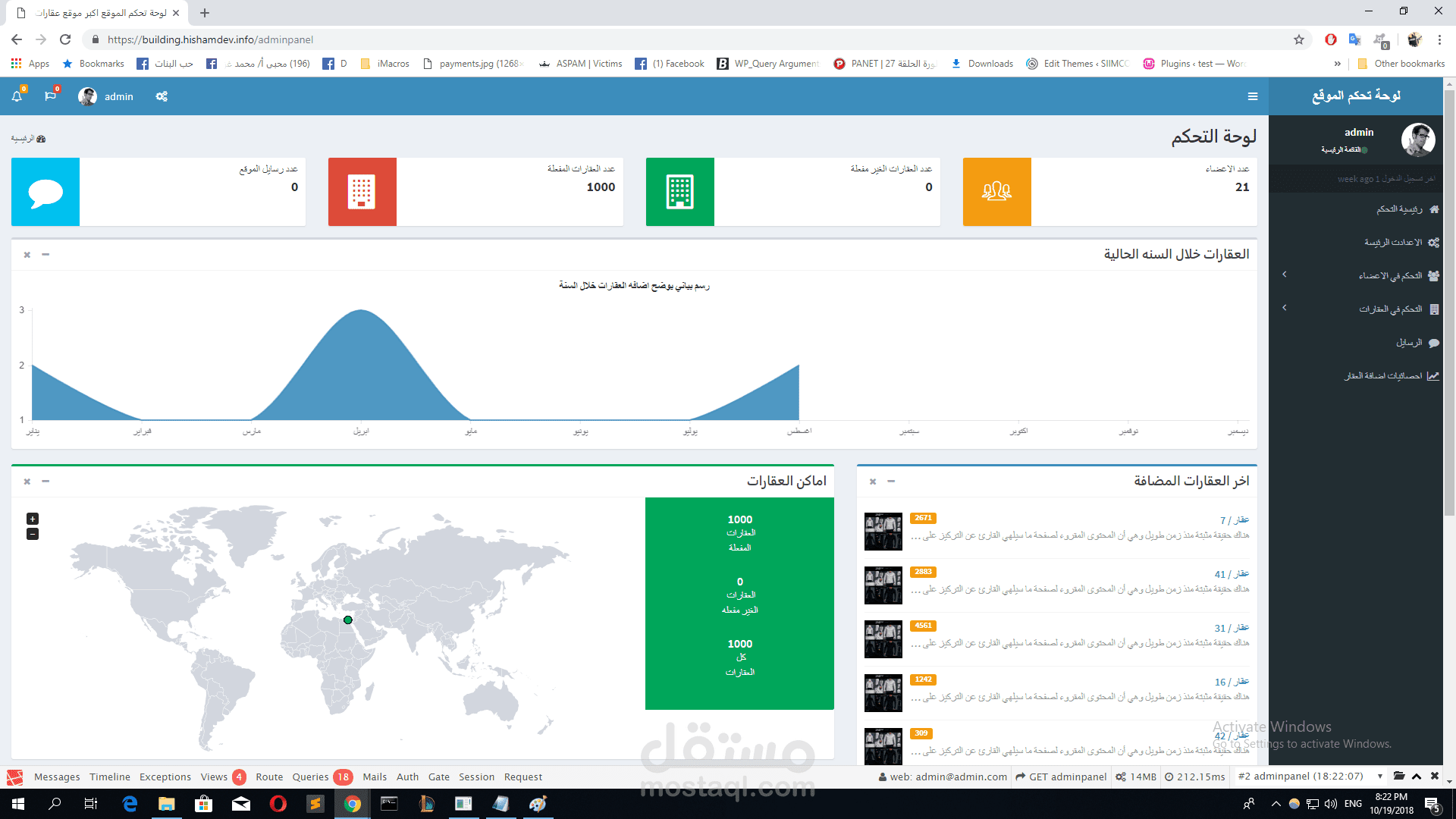Open the debugbar Session tab
Viewport: 1456px width, 819px height.
click(476, 777)
